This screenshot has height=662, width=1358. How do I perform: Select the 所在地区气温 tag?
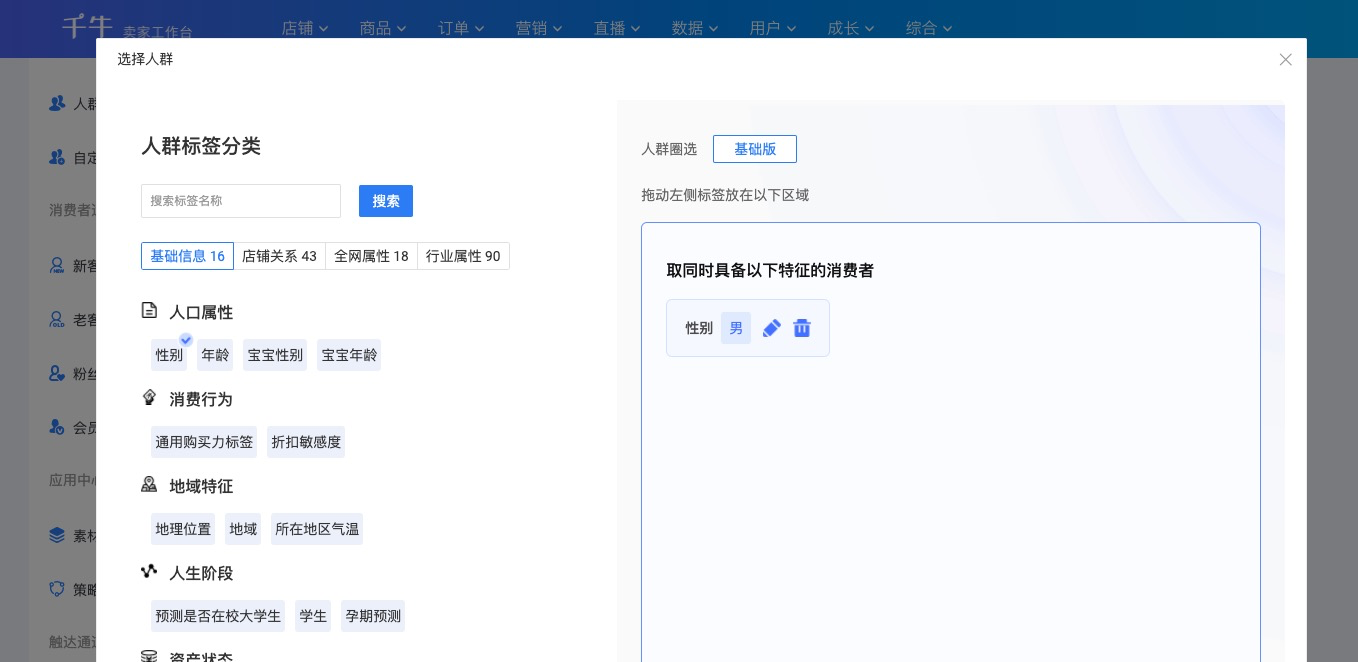(x=317, y=529)
